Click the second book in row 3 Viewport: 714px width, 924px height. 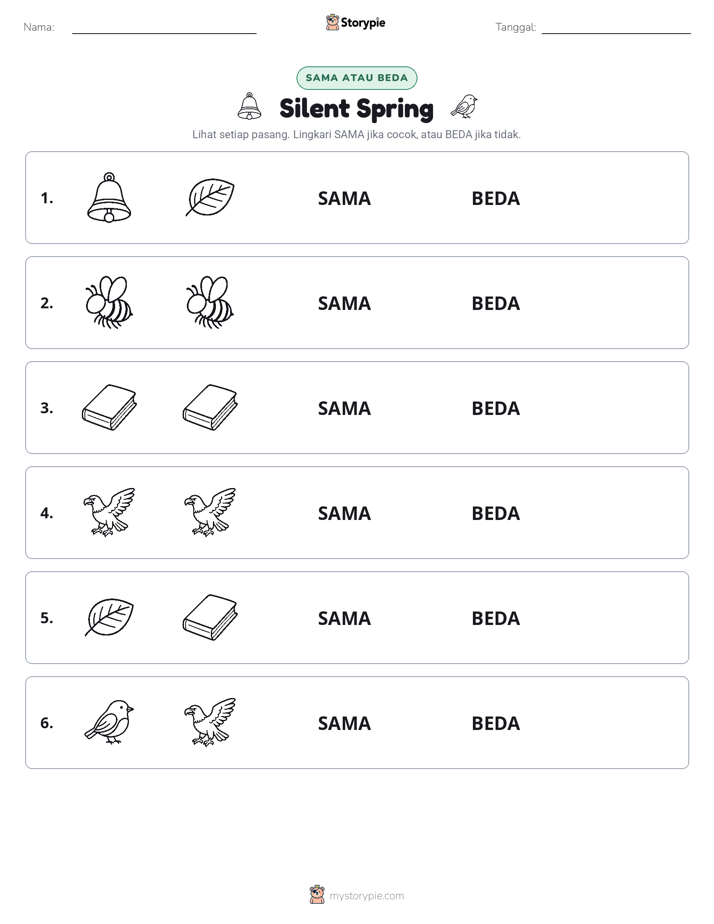coord(210,407)
